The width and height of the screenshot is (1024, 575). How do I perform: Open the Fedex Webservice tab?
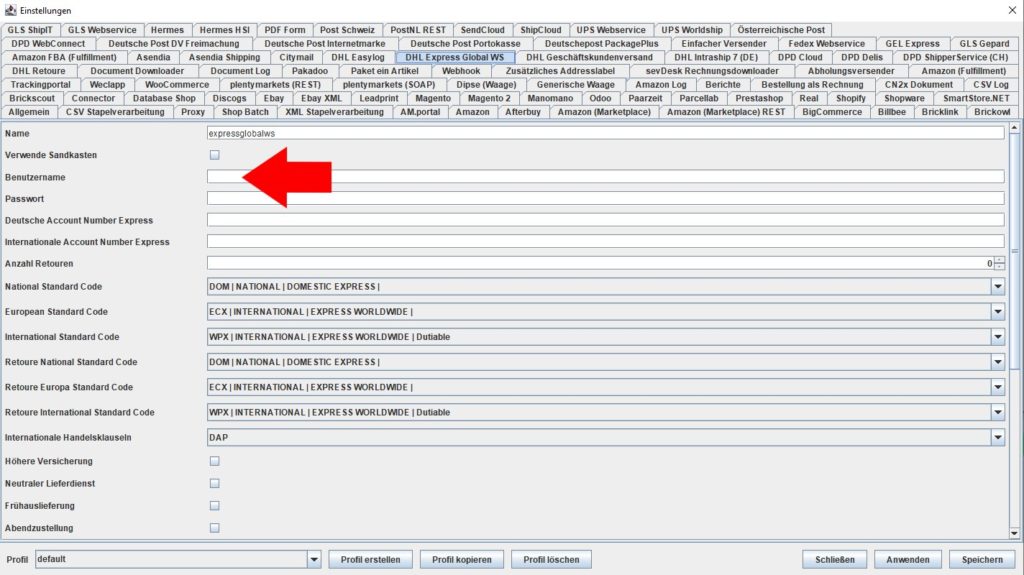(826, 44)
